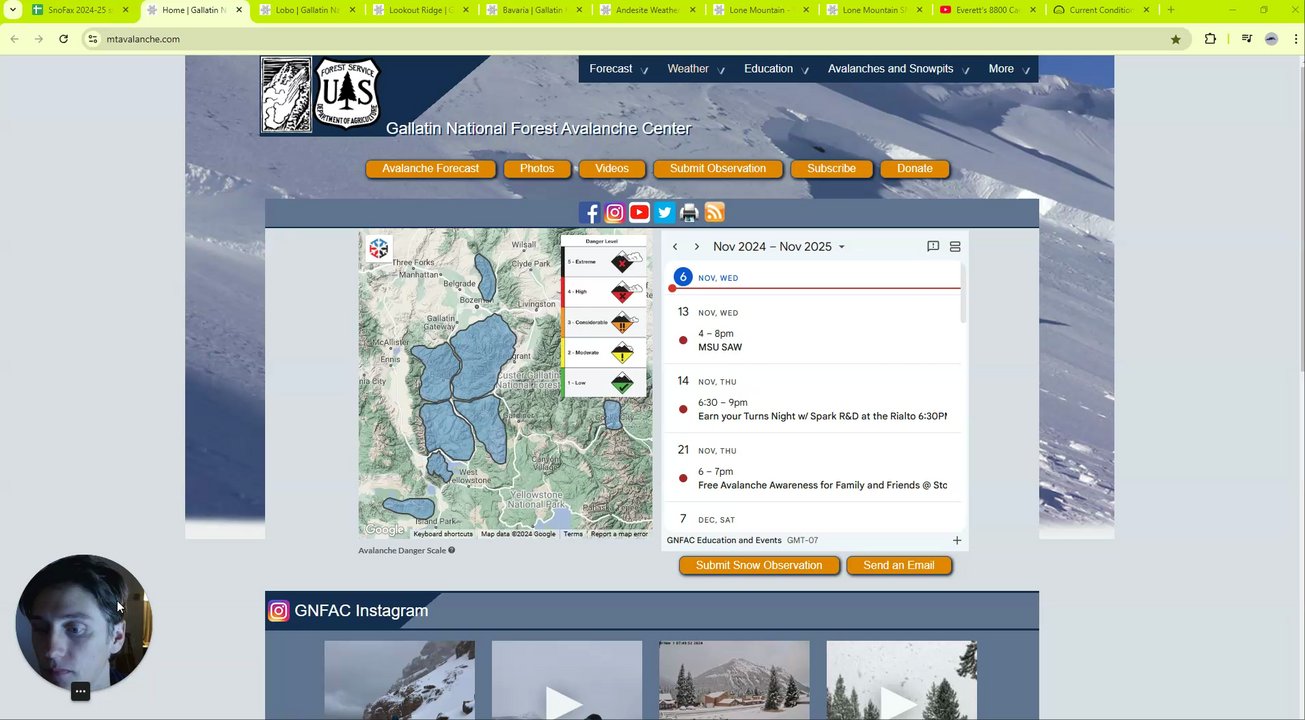Switch calendar to agenda view icon
The width and height of the screenshot is (1305, 720).
pos(955,247)
